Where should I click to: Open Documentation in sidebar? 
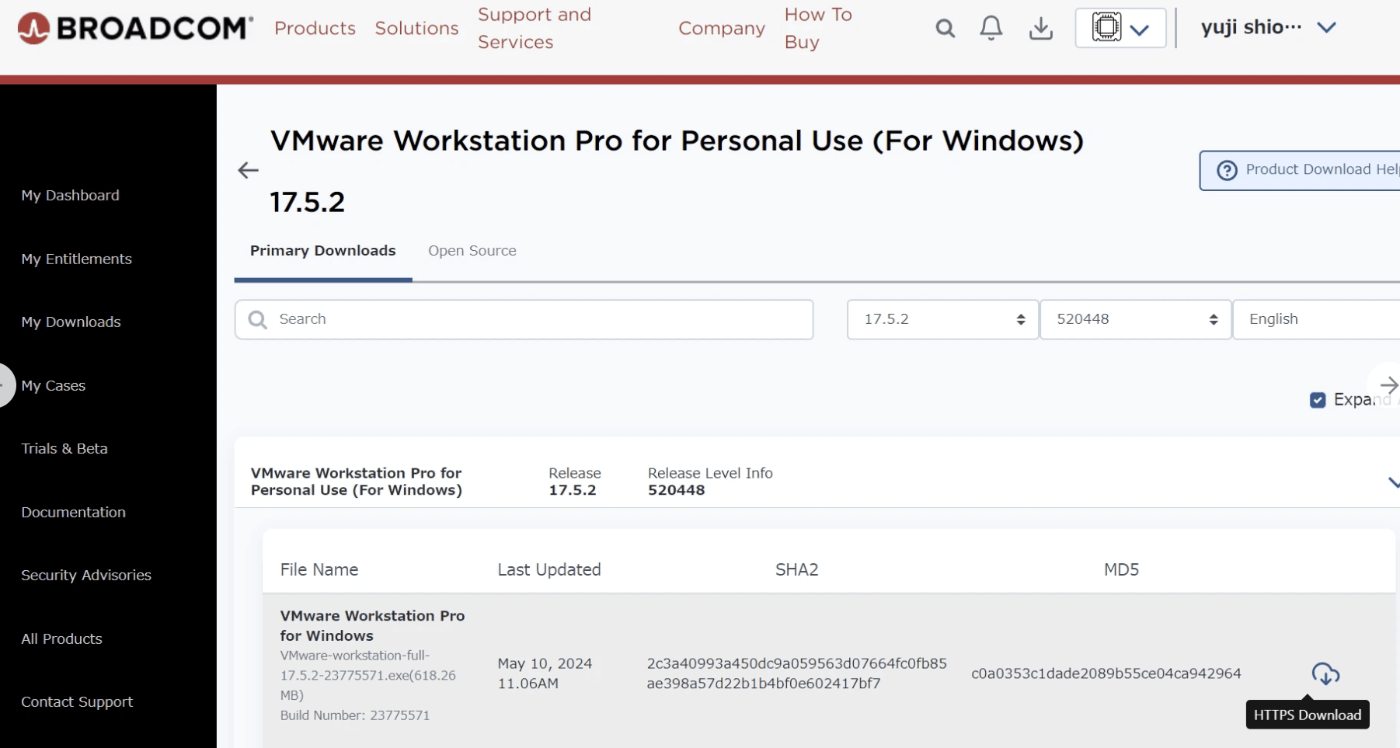pyautogui.click(x=73, y=512)
